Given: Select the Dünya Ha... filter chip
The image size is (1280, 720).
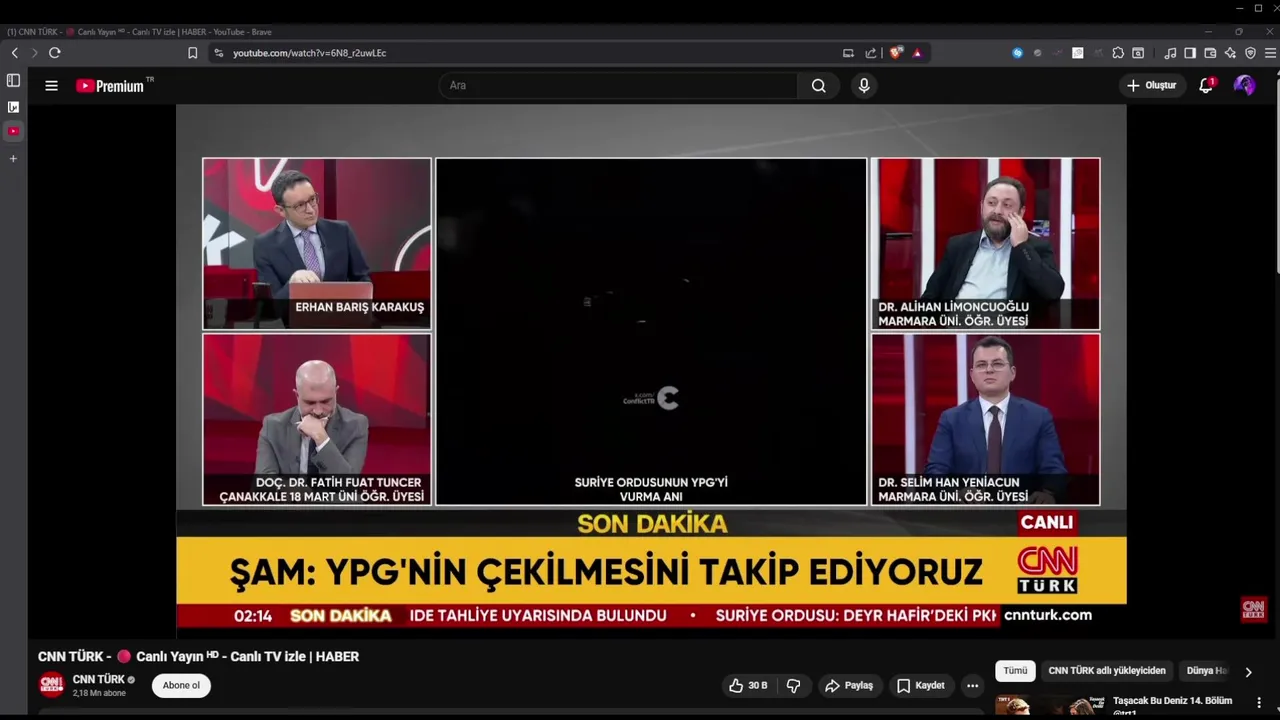Looking at the screenshot, I should pyautogui.click(x=1206, y=671).
